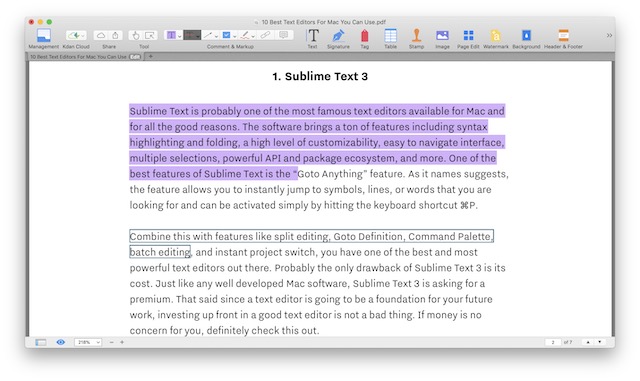Open the Page Edit grid icon
This screenshot has width=640, height=381.
pyautogui.click(x=468, y=36)
